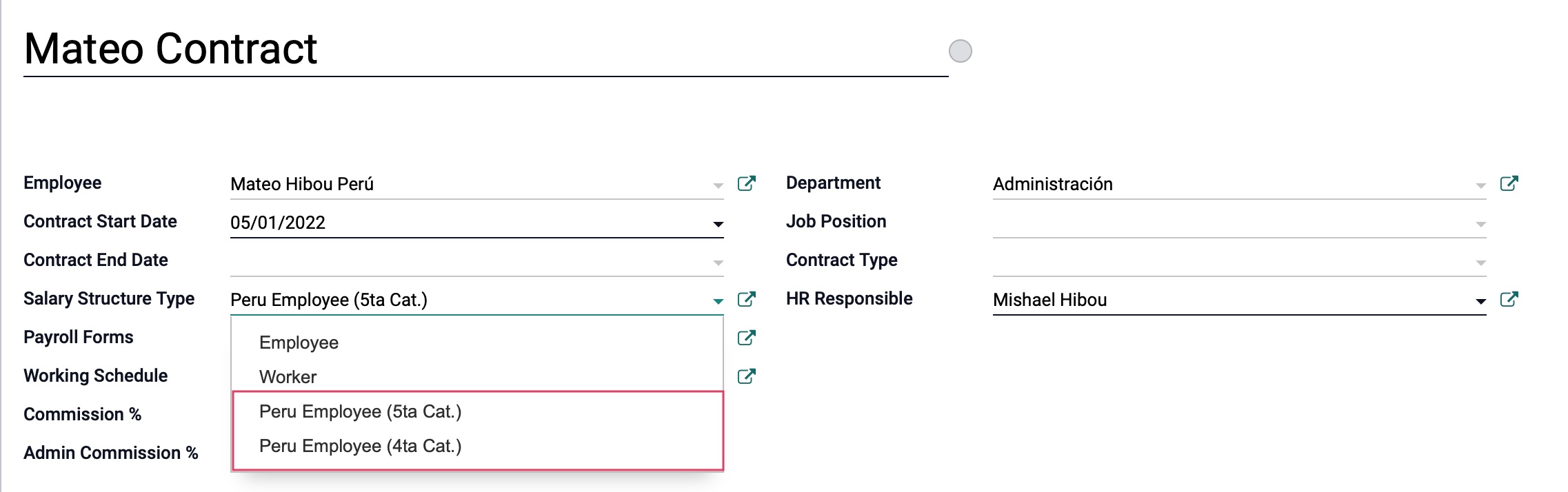Click the Contract Type label
This screenshot has height=492, width=1568.
(x=842, y=260)
